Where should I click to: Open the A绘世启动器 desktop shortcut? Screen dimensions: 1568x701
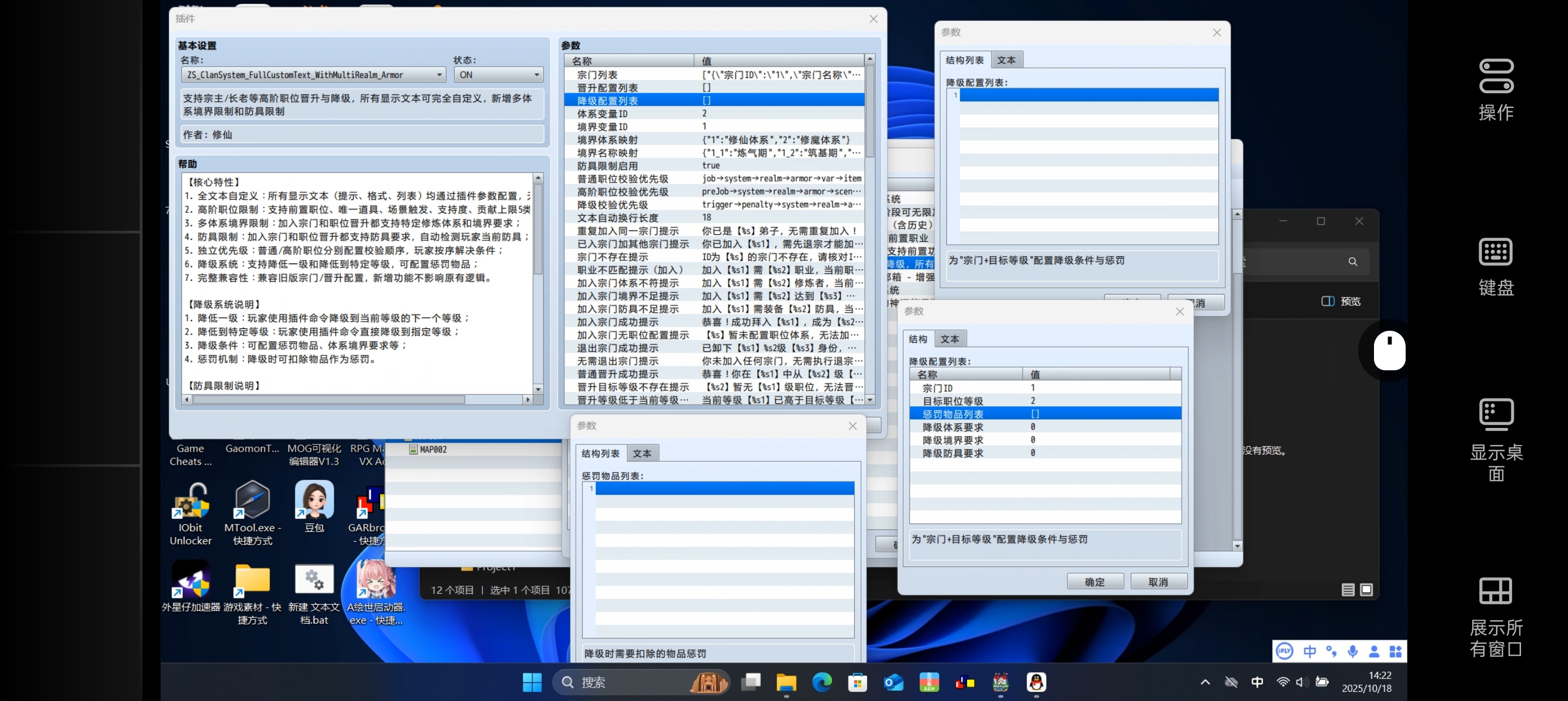[376, 592]
